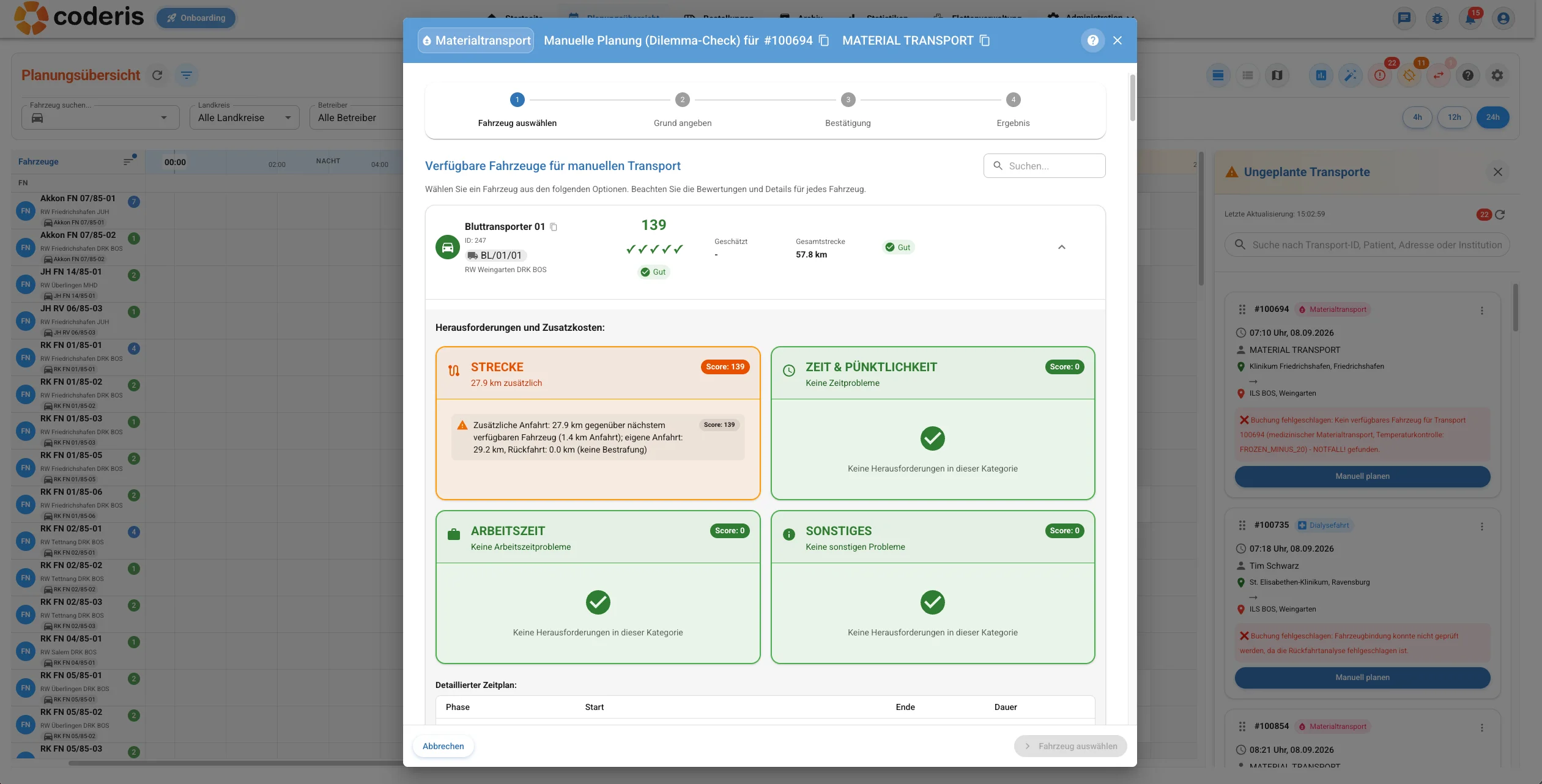Viewport: 1542px width, 784px height.
Task: Open filter options next to Planungsübersicht
Action: click(187, 75)
